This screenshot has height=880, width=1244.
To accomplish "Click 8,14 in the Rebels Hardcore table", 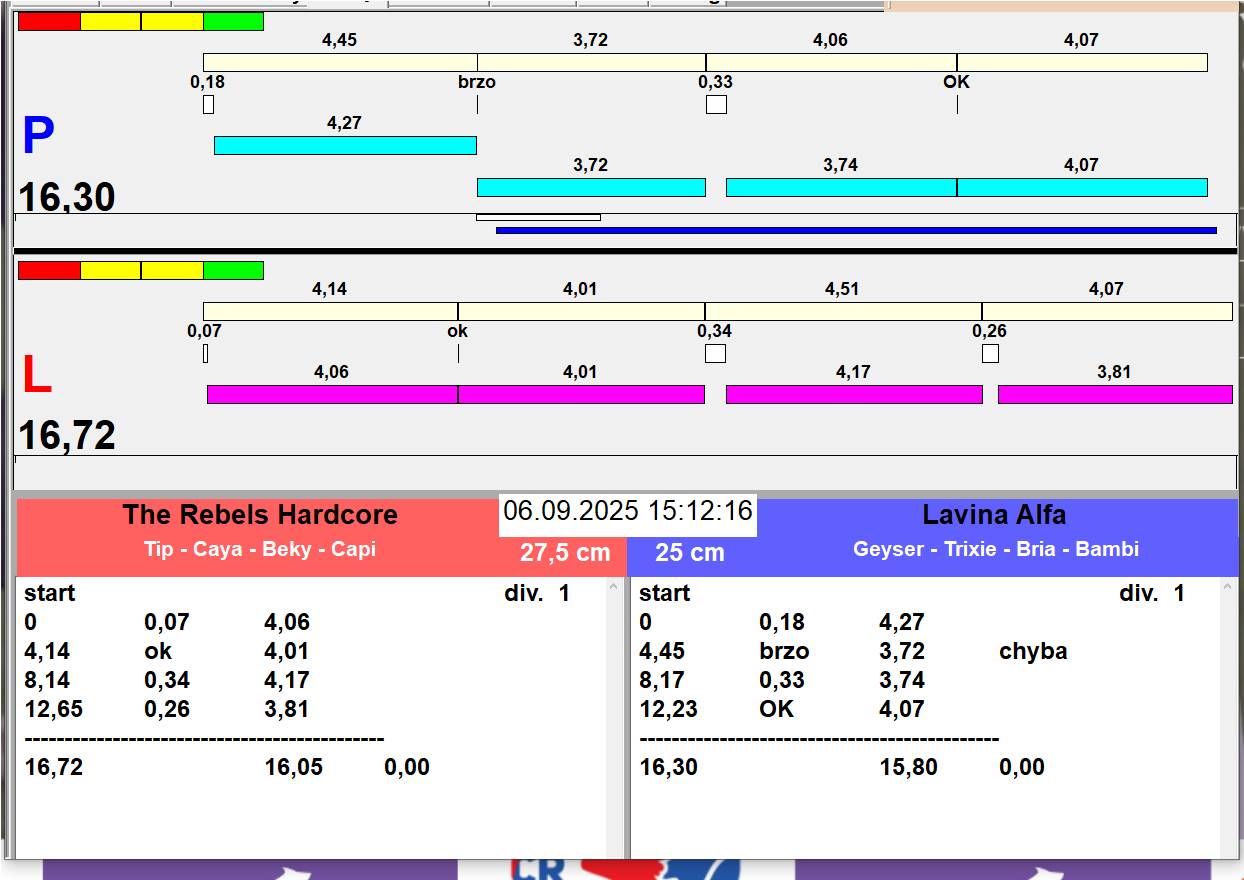I will 47,680.
